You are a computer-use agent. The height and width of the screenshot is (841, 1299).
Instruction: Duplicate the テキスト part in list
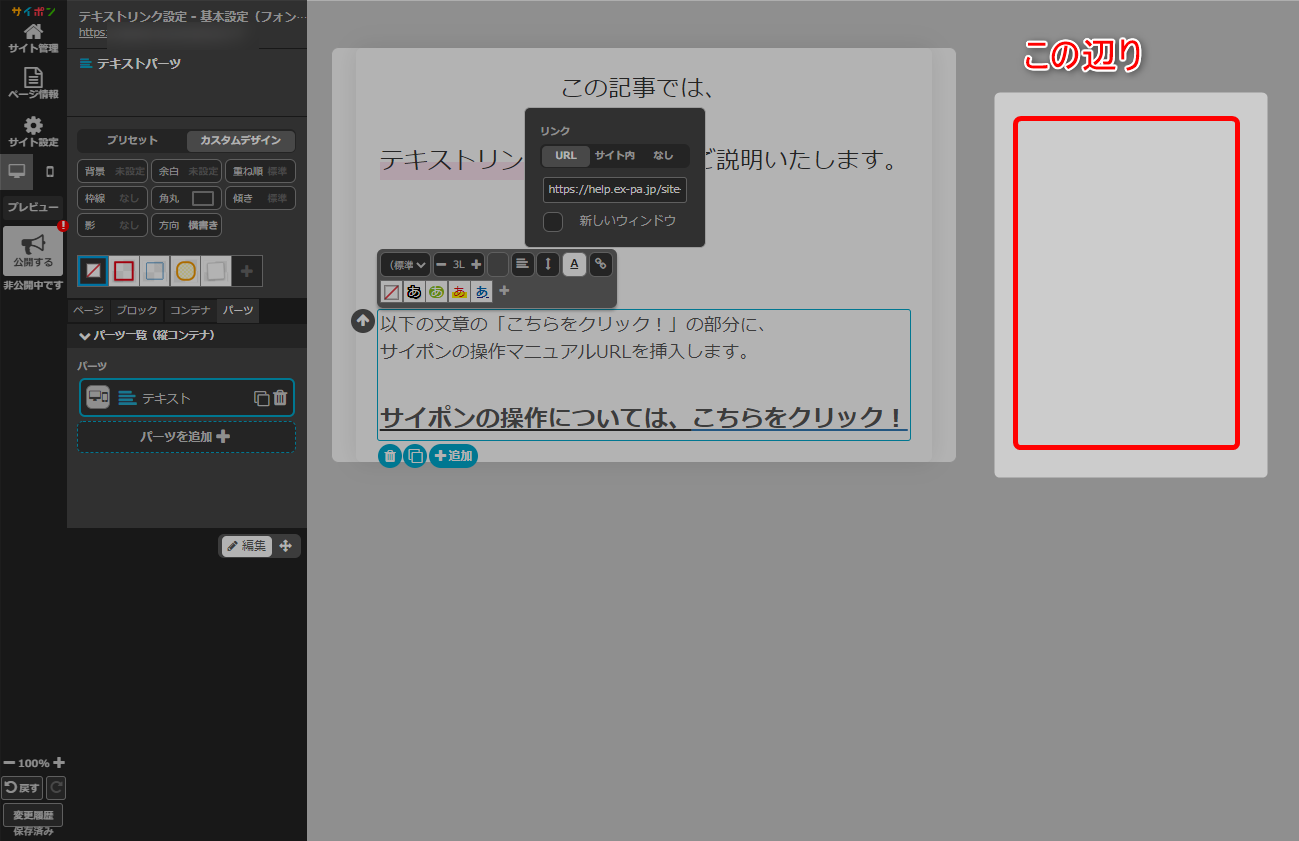click(x=262, y=398)
